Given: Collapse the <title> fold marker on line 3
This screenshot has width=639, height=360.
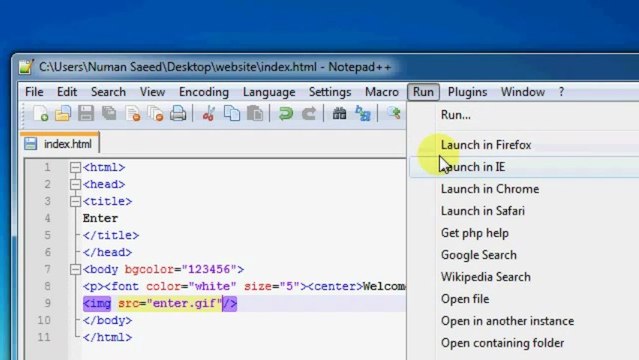Looking at the screenshot, I should 75,201.
